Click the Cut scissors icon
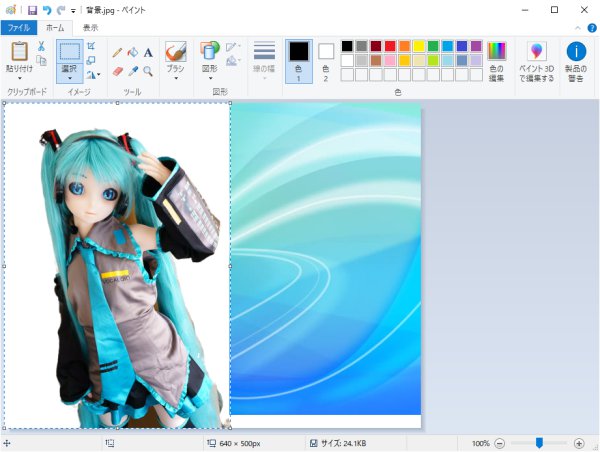 (41, 46)
